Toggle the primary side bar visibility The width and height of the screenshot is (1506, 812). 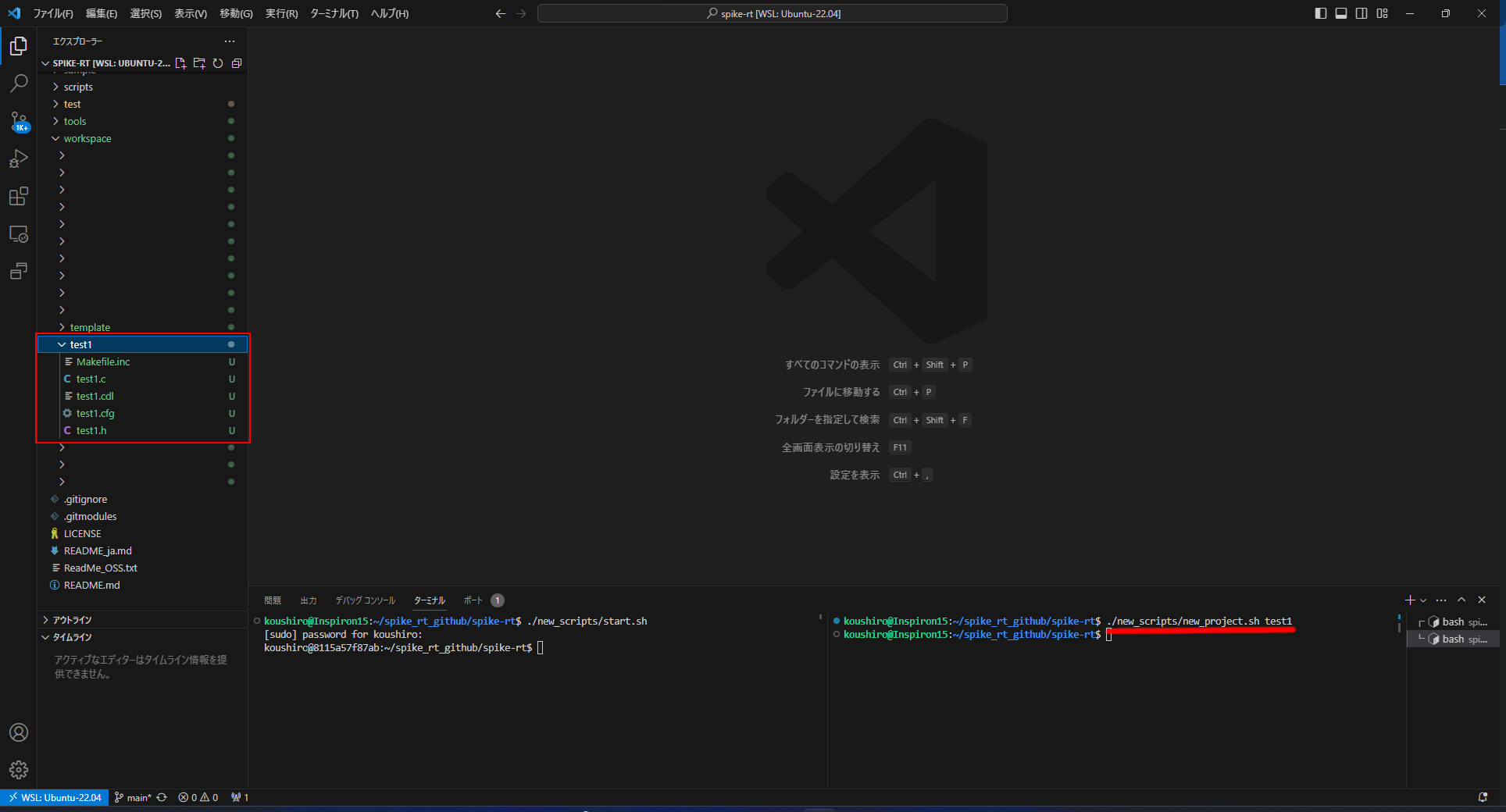pos(1319,13)
